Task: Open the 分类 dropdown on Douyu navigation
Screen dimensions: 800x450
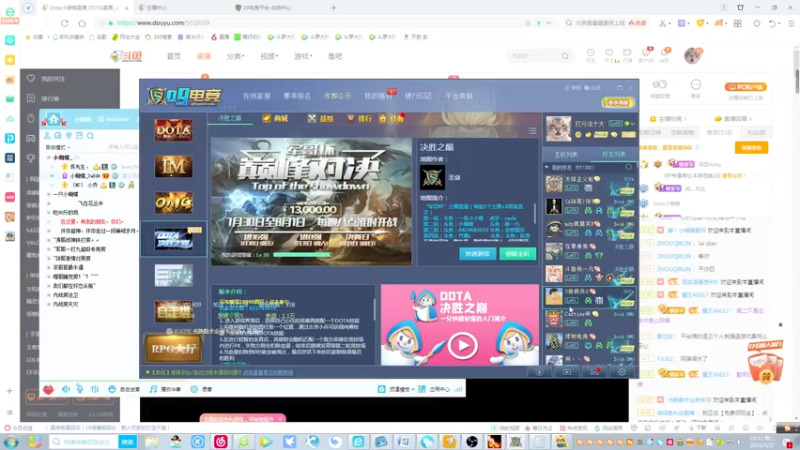Action: 235,56
